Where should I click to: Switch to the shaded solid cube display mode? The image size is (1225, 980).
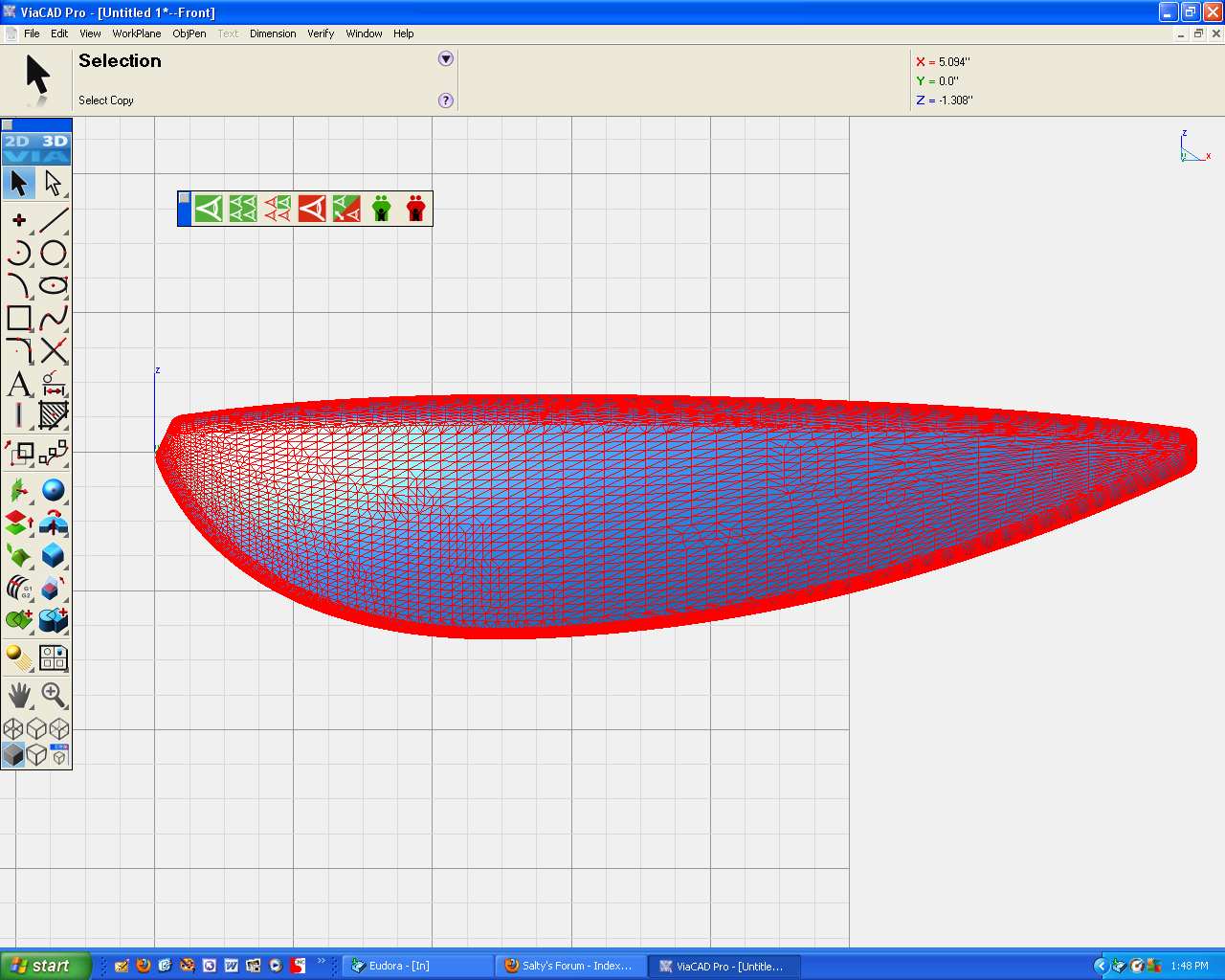(x=12, y=755)
